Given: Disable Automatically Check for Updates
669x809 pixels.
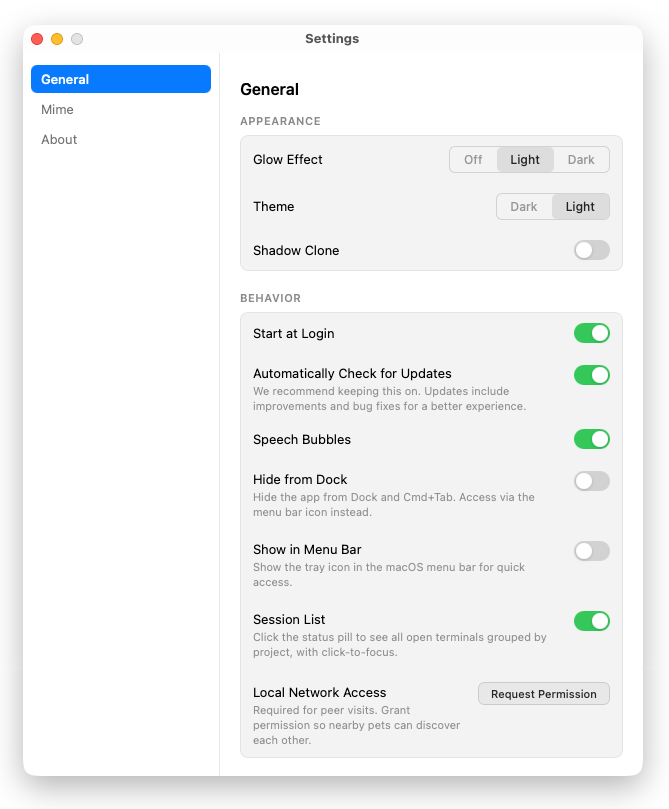Looking at the screenshot, I should pyautogui.click(x=591, y=373).
